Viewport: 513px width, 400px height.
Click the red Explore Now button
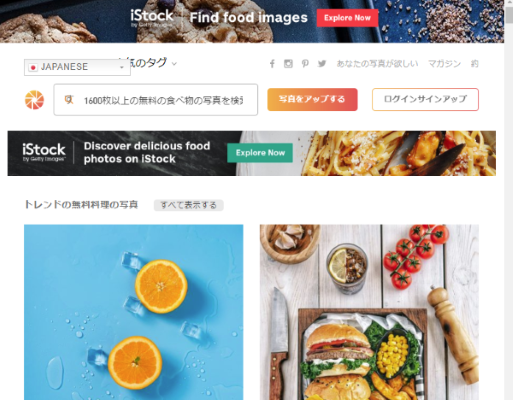[x=347, y=18]
